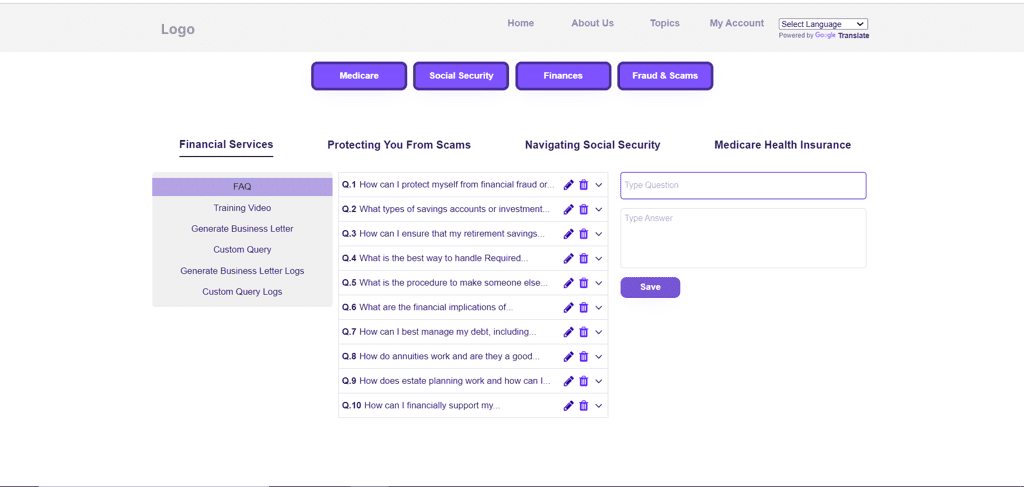This screenshot has width=1024, height=487.
Task: Expand Q.9 estate planning answer
Action: (599, 381)
